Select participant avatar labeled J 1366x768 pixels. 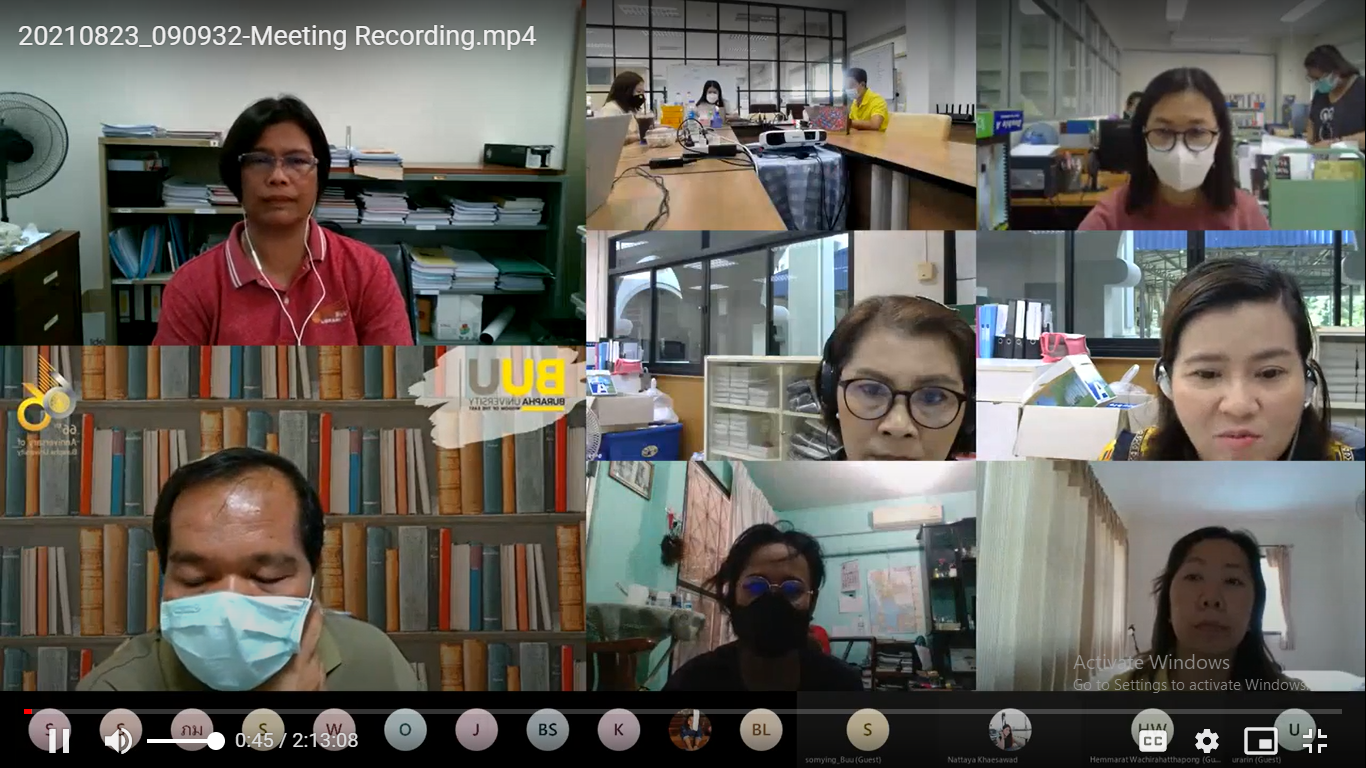(x=476, y=730)
